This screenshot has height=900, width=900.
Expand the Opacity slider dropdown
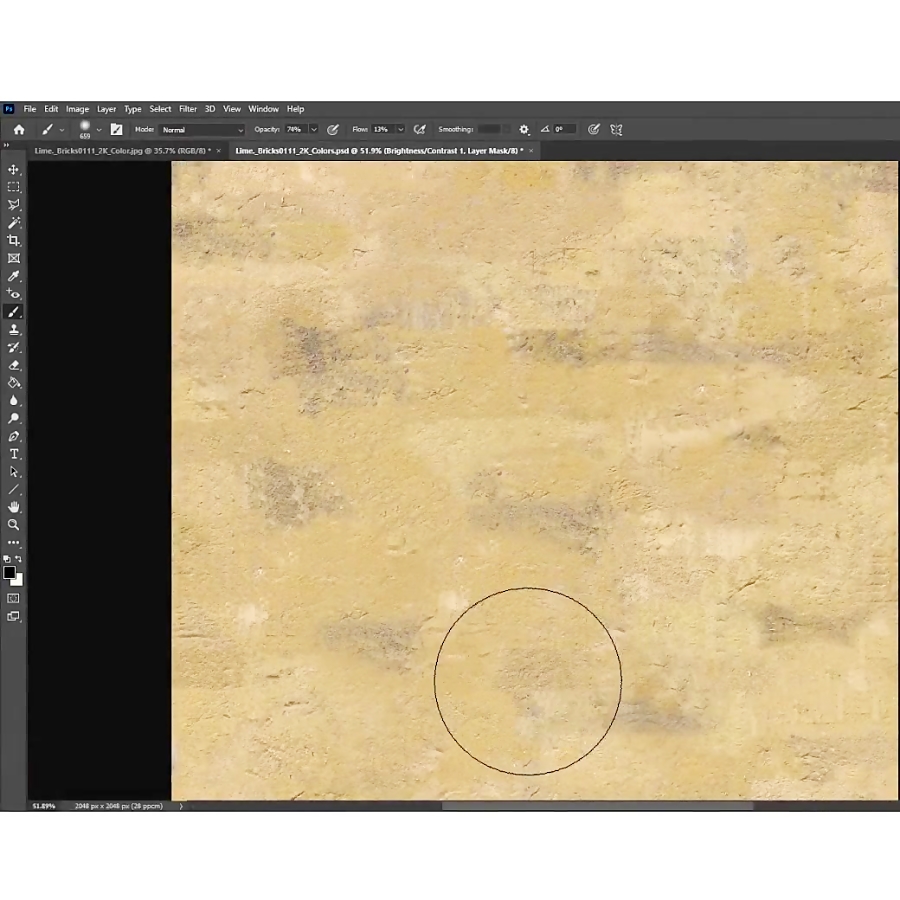[314, 129]
